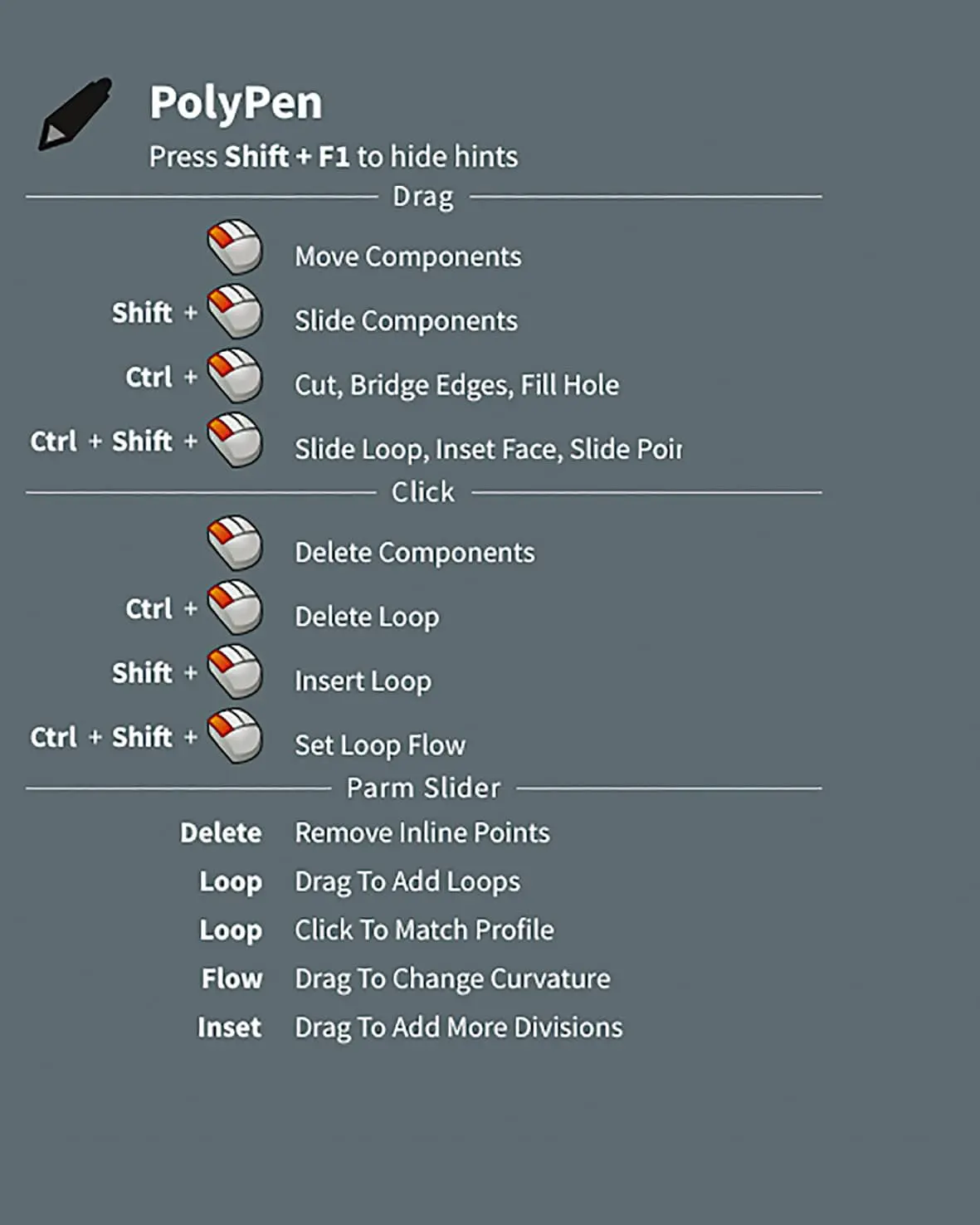
Task: Click mouse icon next to Slide Loop, Inset Face
Action: click(x=235, y=440)
